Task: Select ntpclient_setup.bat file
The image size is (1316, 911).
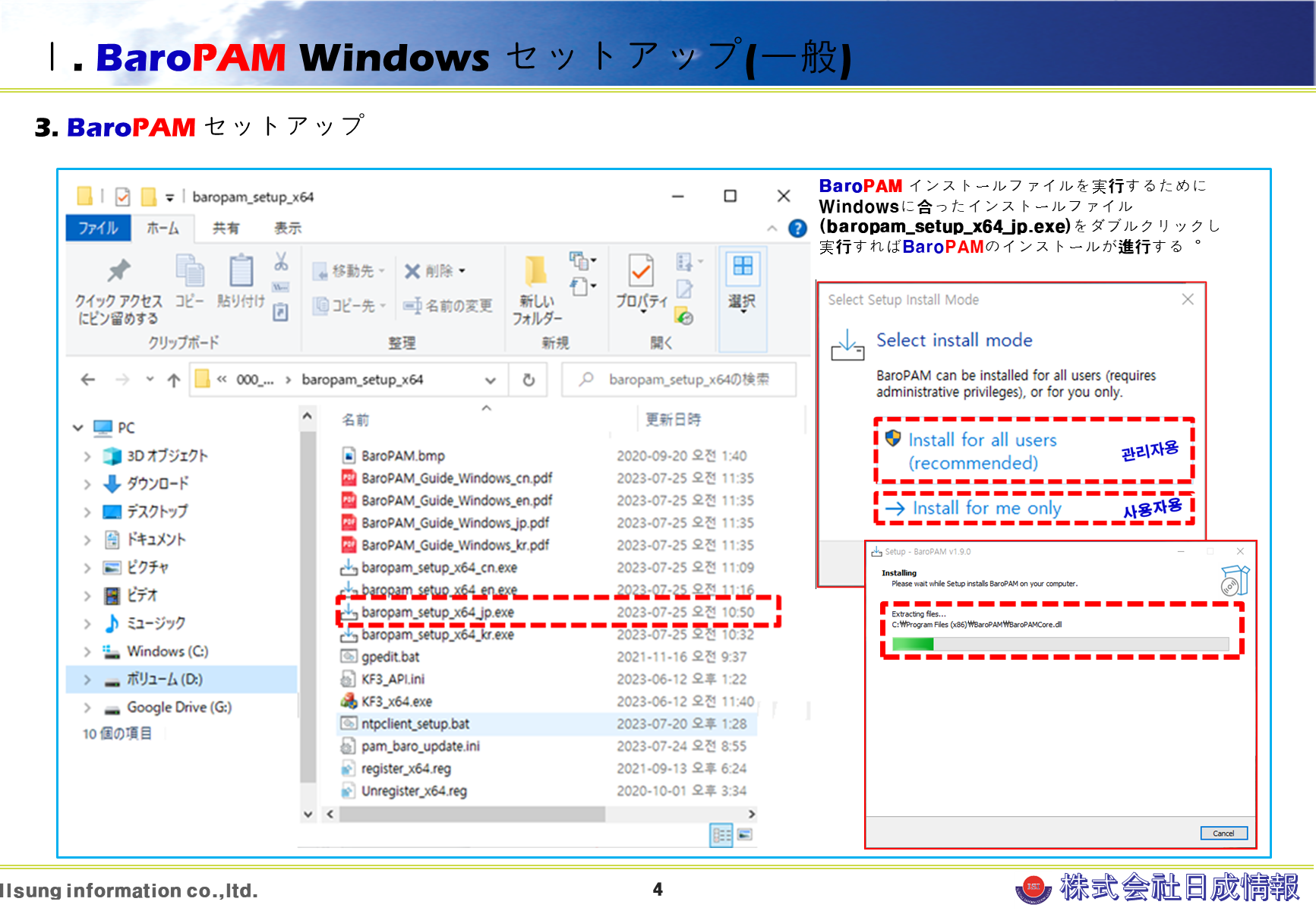Action: [x=406, y=724]
